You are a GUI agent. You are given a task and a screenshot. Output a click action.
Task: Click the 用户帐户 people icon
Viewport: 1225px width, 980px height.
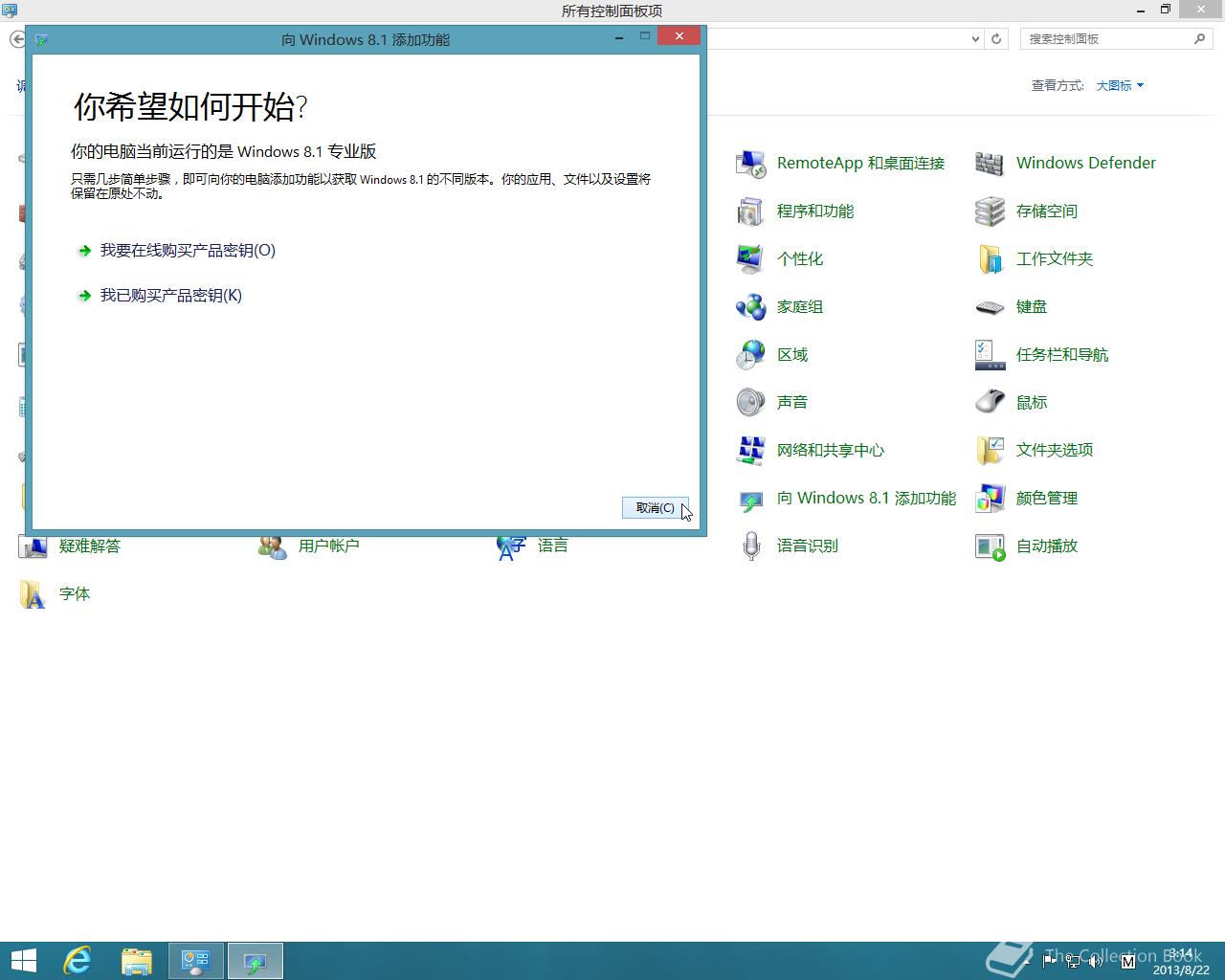coord(272,547)
